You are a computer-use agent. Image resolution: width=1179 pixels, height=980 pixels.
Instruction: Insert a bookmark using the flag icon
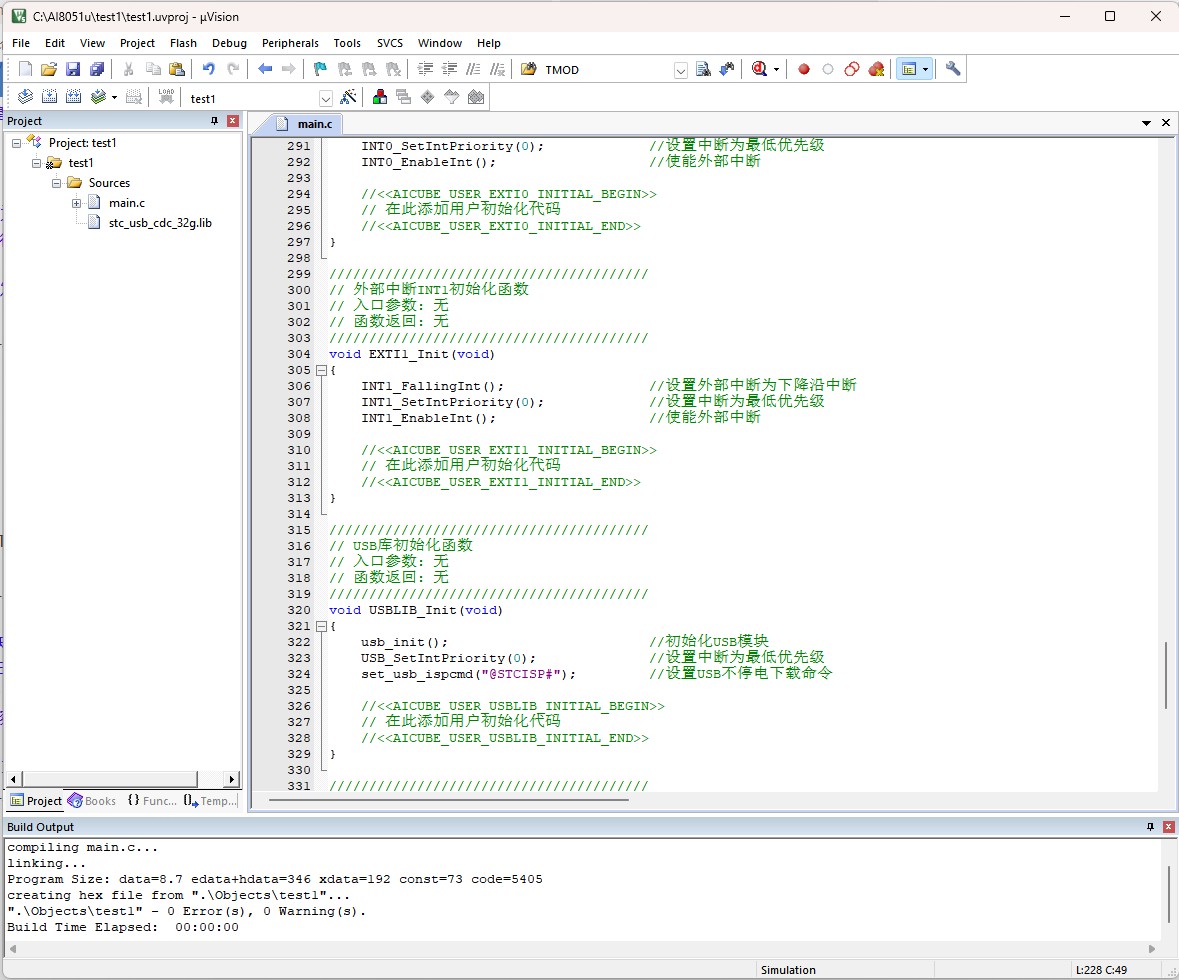(x=320, y=69)
